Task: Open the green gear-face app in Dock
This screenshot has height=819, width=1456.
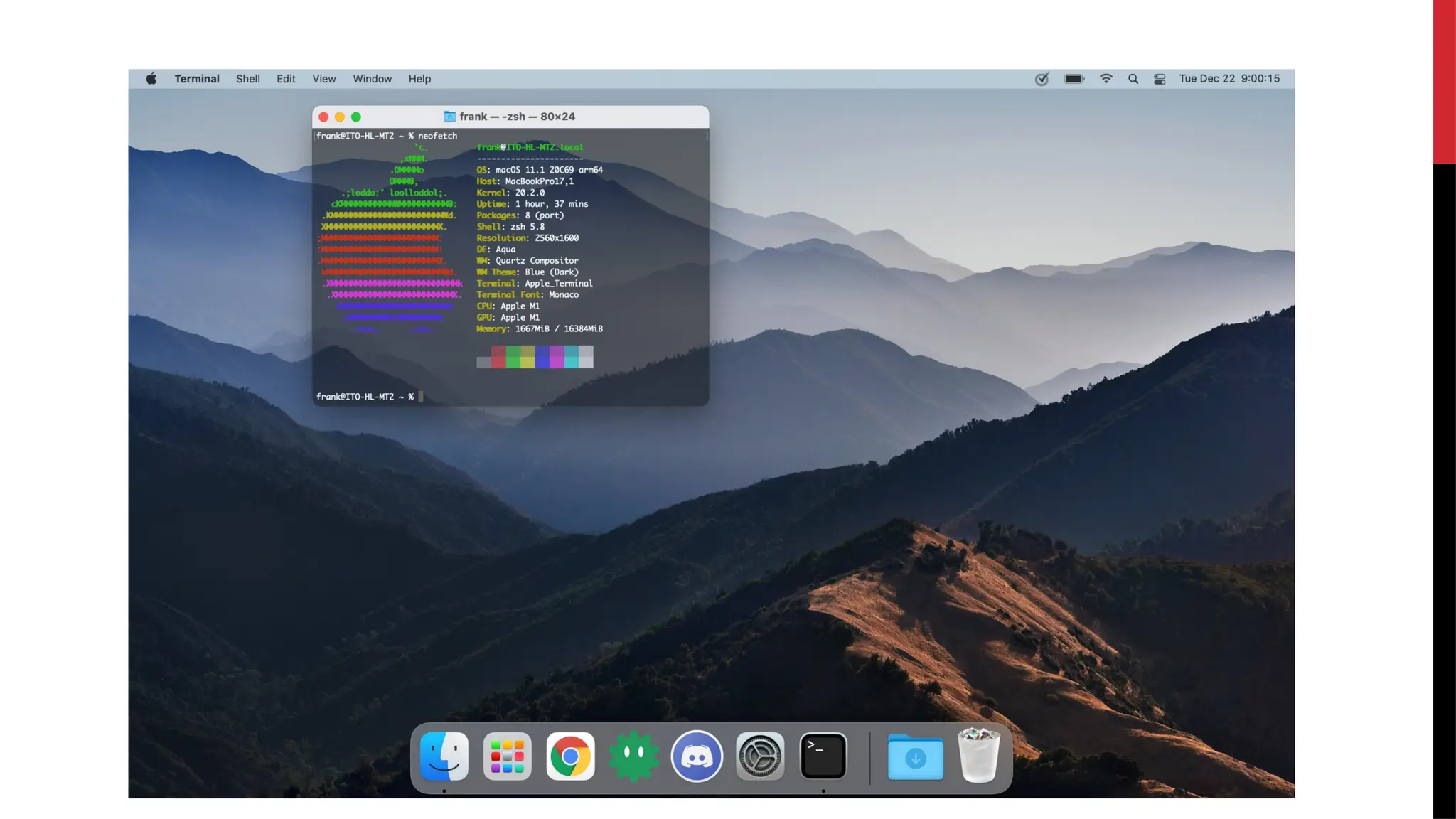Action: 633,756
